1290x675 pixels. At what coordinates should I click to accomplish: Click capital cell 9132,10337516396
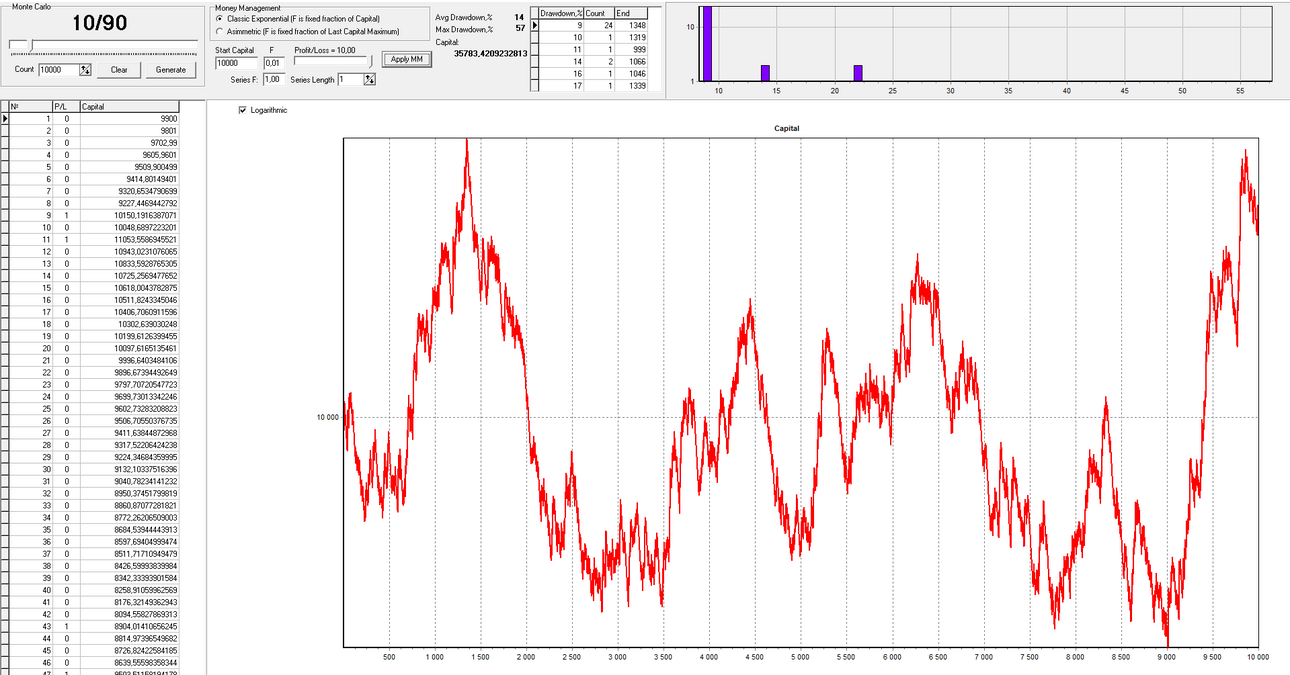(x=129, y=469)
